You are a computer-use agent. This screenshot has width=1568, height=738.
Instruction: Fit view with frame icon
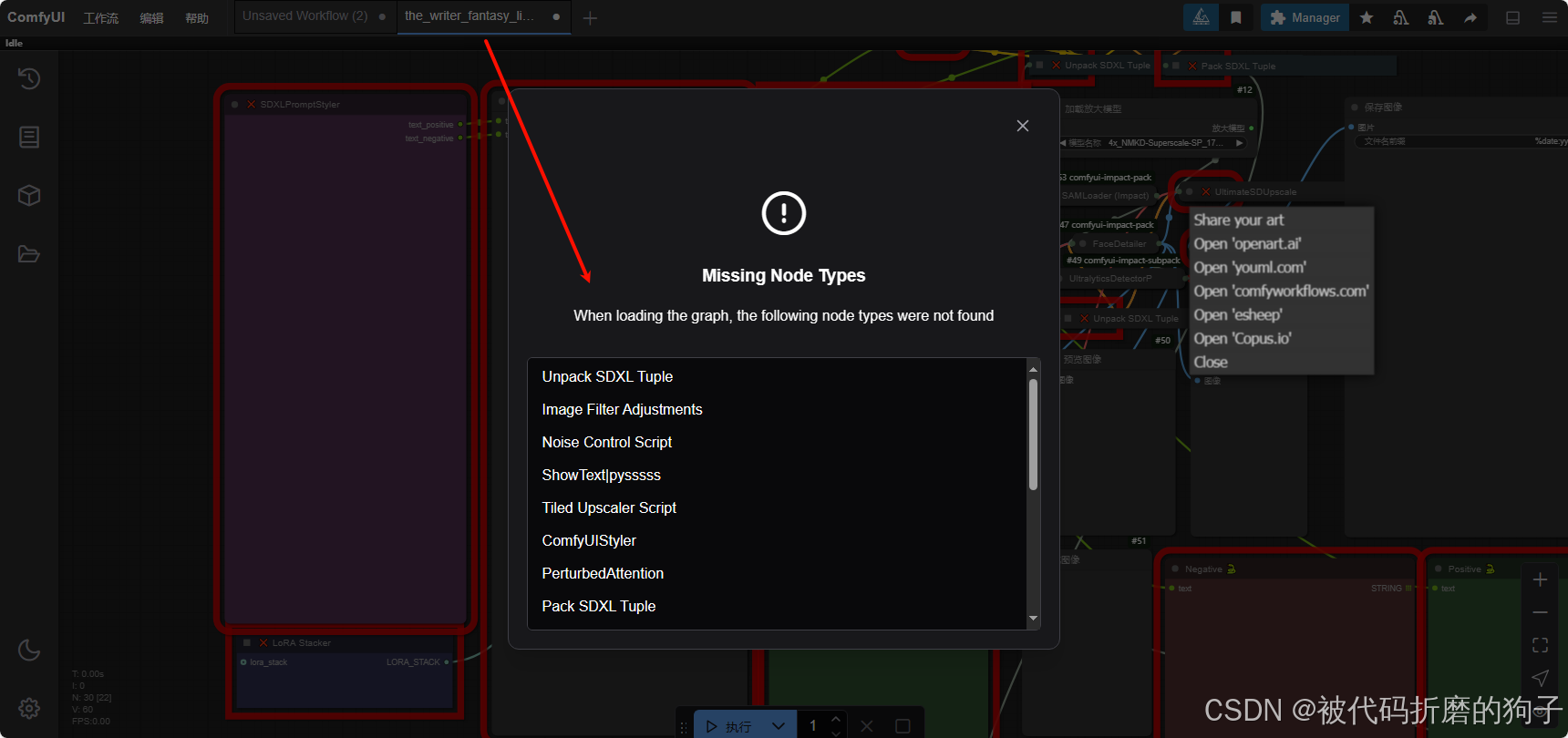1540,645
